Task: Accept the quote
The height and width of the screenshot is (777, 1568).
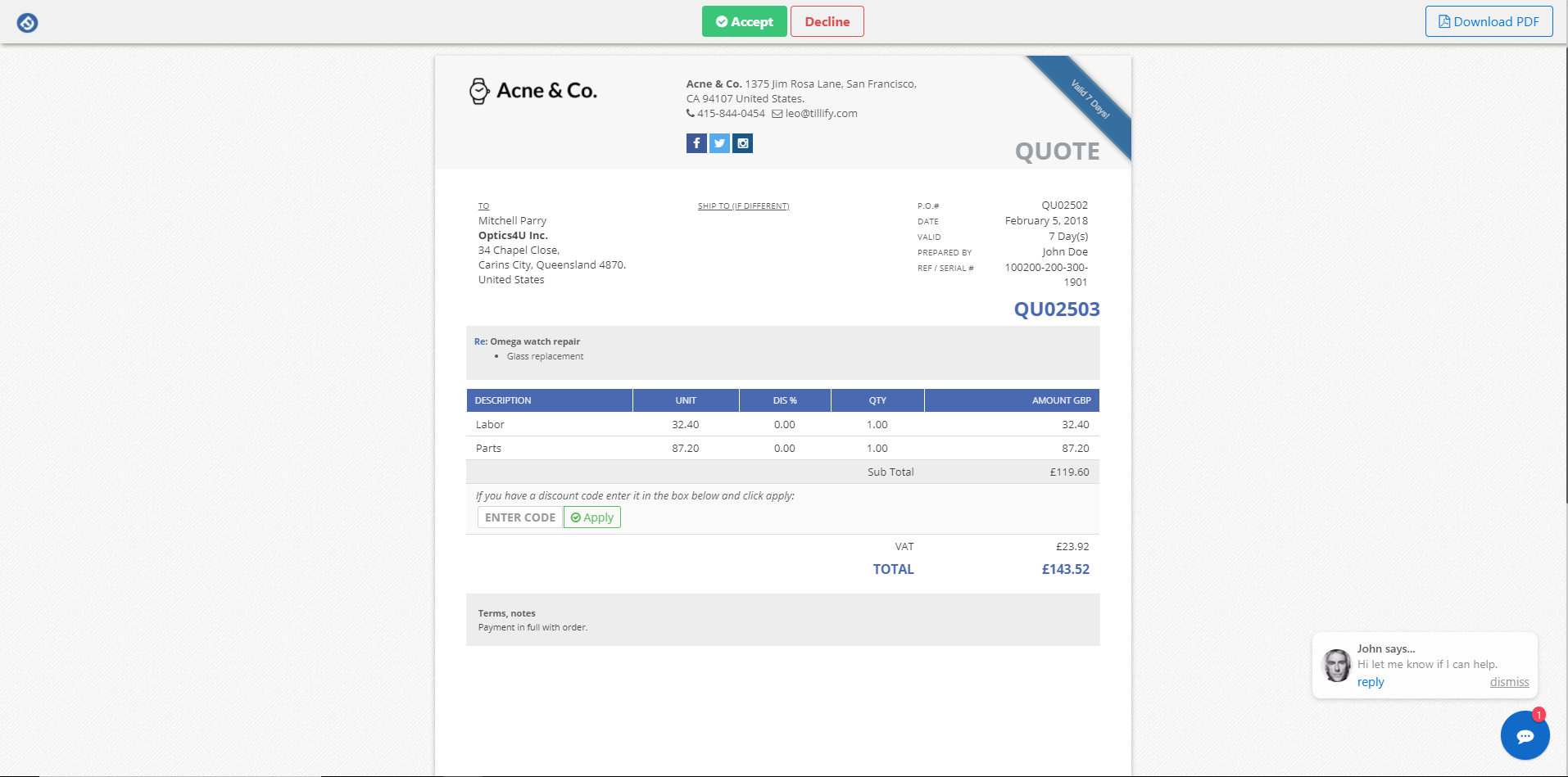Action: click(744, 21)
